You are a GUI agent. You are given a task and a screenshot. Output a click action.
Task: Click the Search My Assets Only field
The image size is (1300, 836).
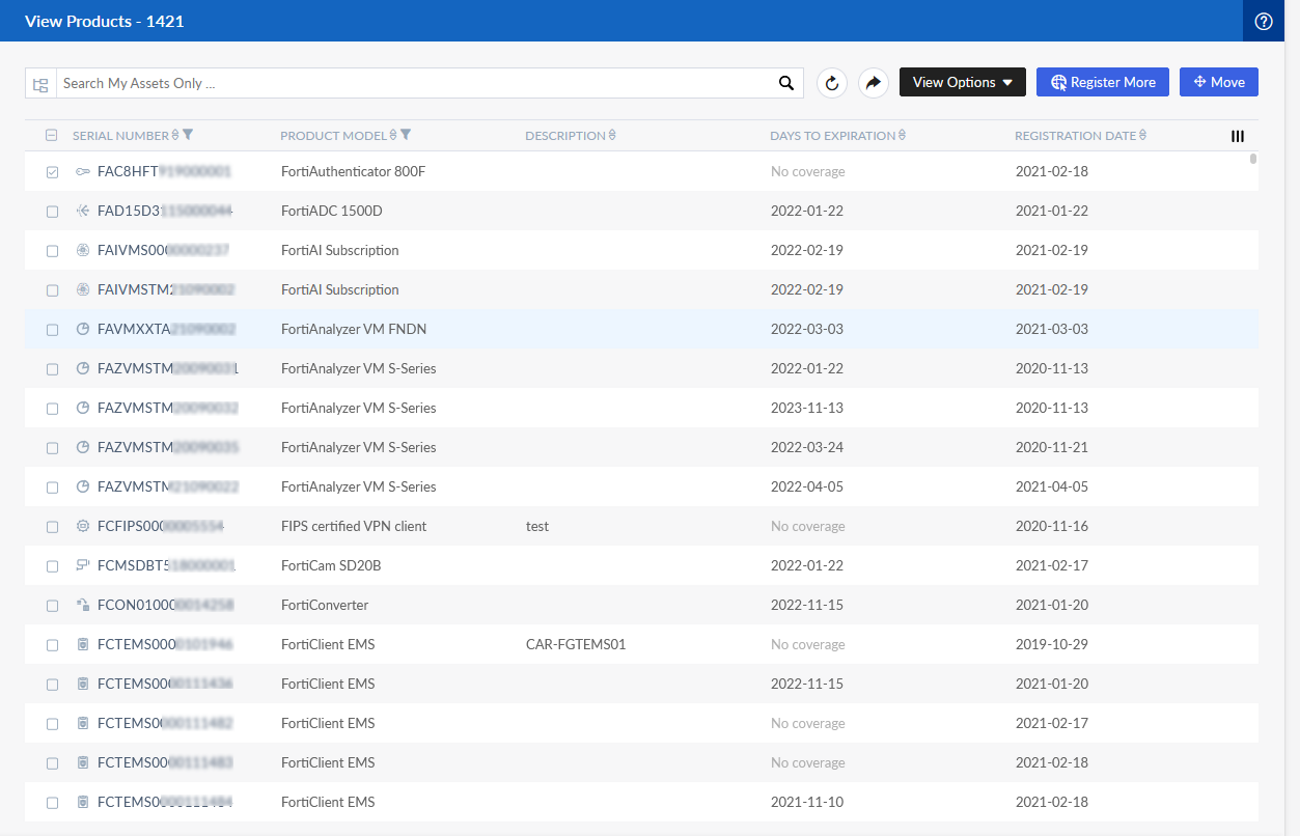pyautogui.click(x=415, y=83)
